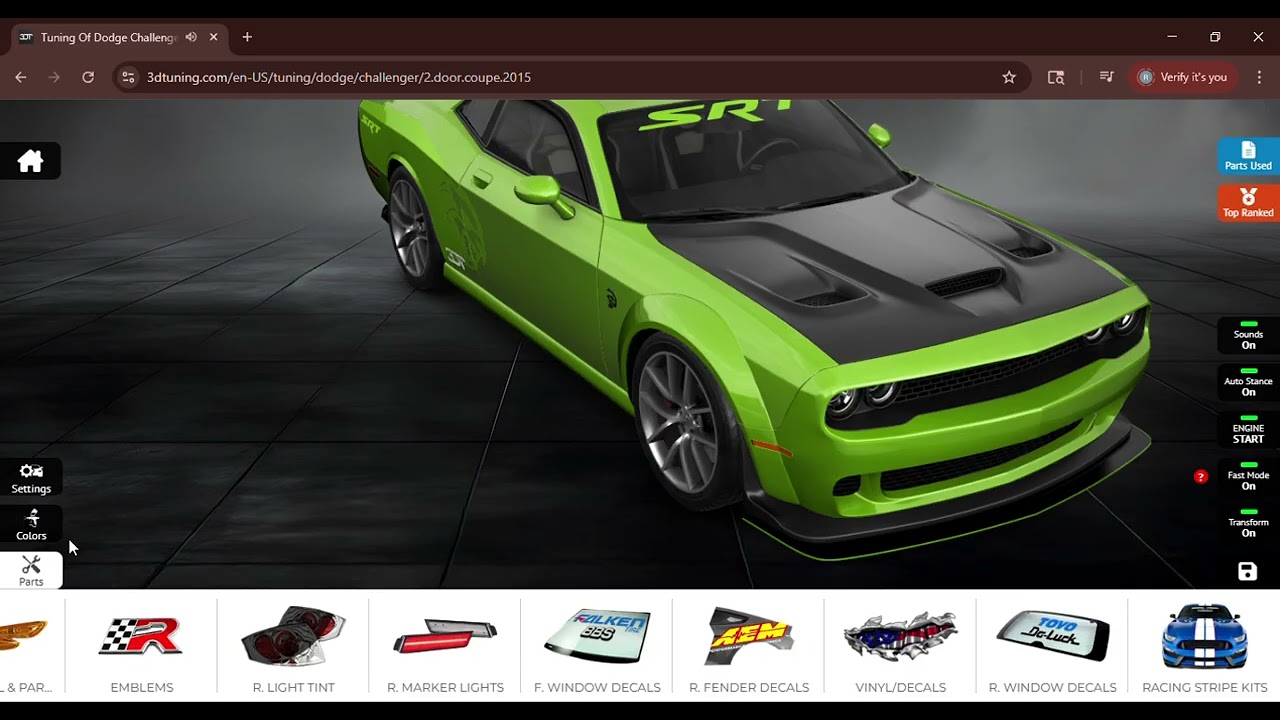Choose R. Marker Lights category
Viewport: 1280px width, 720px height.
click(445, 646)
